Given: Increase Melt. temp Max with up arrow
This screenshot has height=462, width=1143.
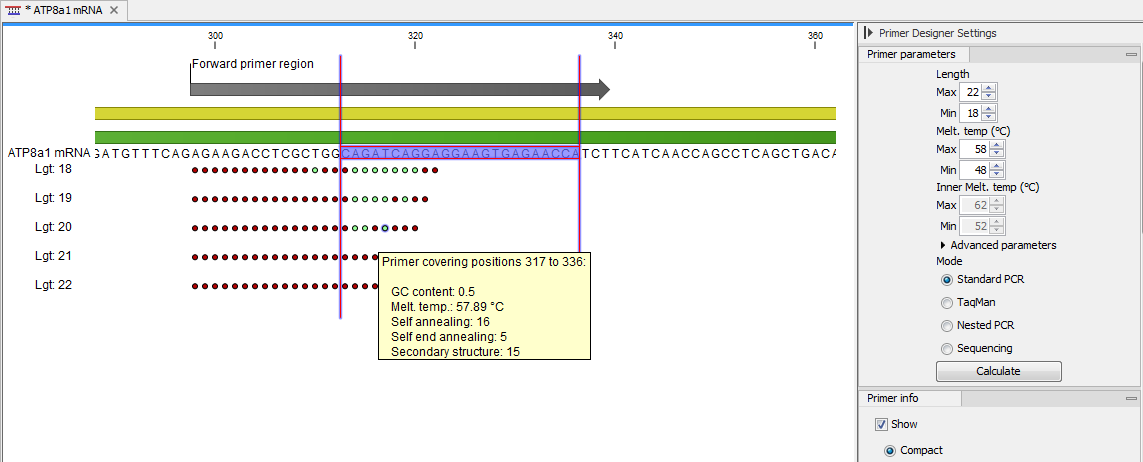Looking at the screenshot, I should [x=996, y=144].
